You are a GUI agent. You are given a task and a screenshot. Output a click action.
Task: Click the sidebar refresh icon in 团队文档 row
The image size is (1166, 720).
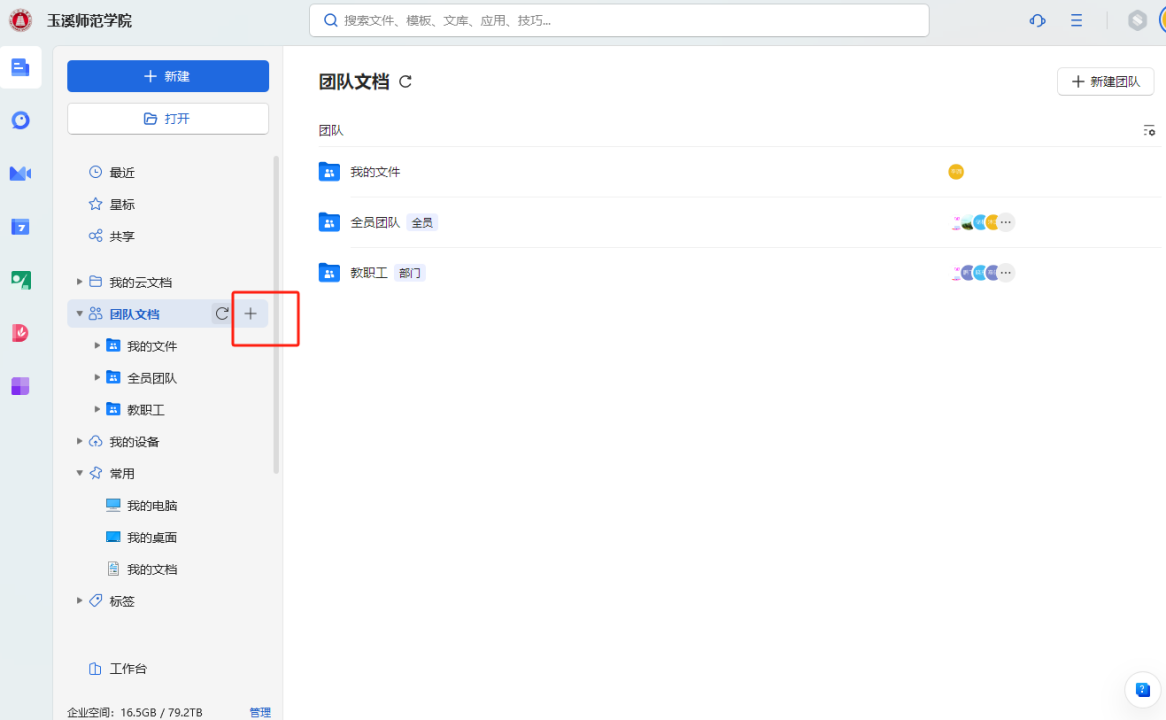(x=222, y=314)
